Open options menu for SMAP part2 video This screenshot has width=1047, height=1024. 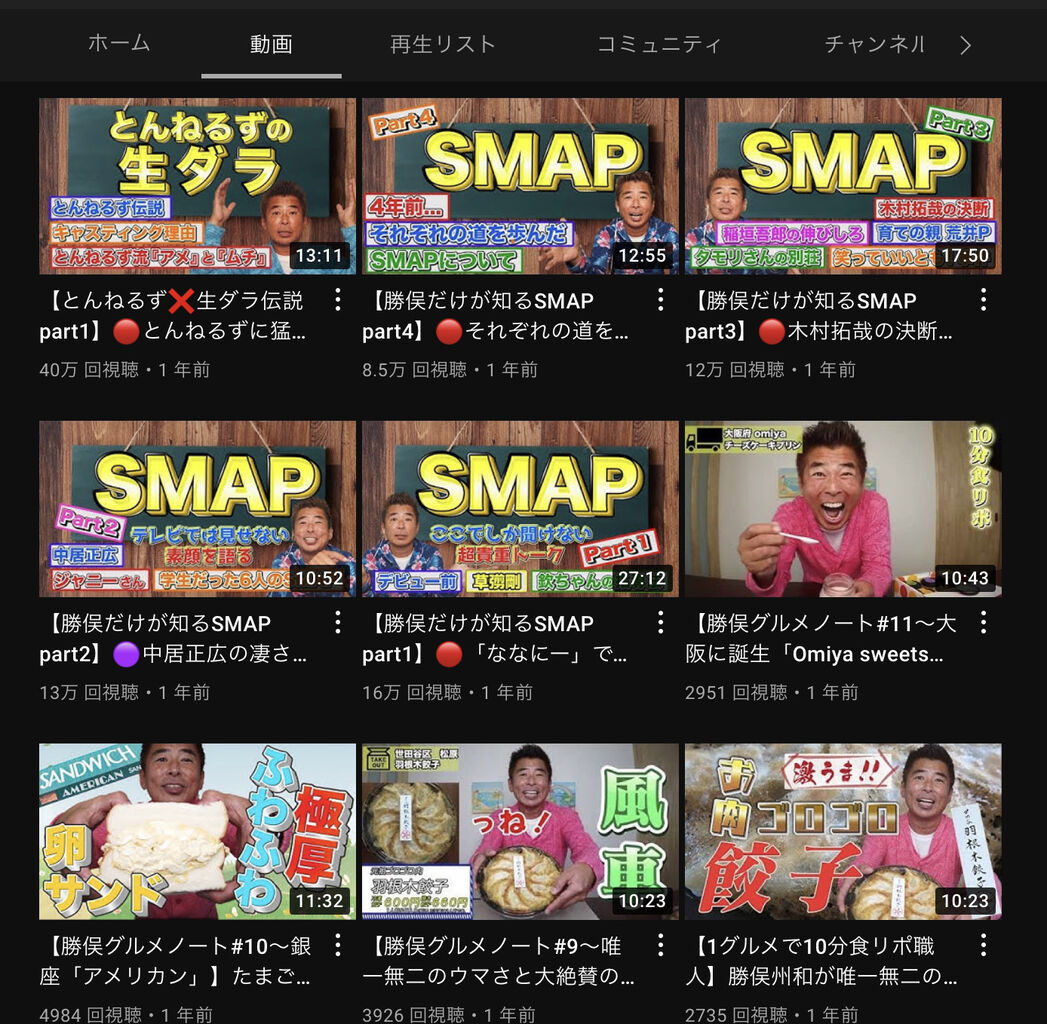coord(338,622)
